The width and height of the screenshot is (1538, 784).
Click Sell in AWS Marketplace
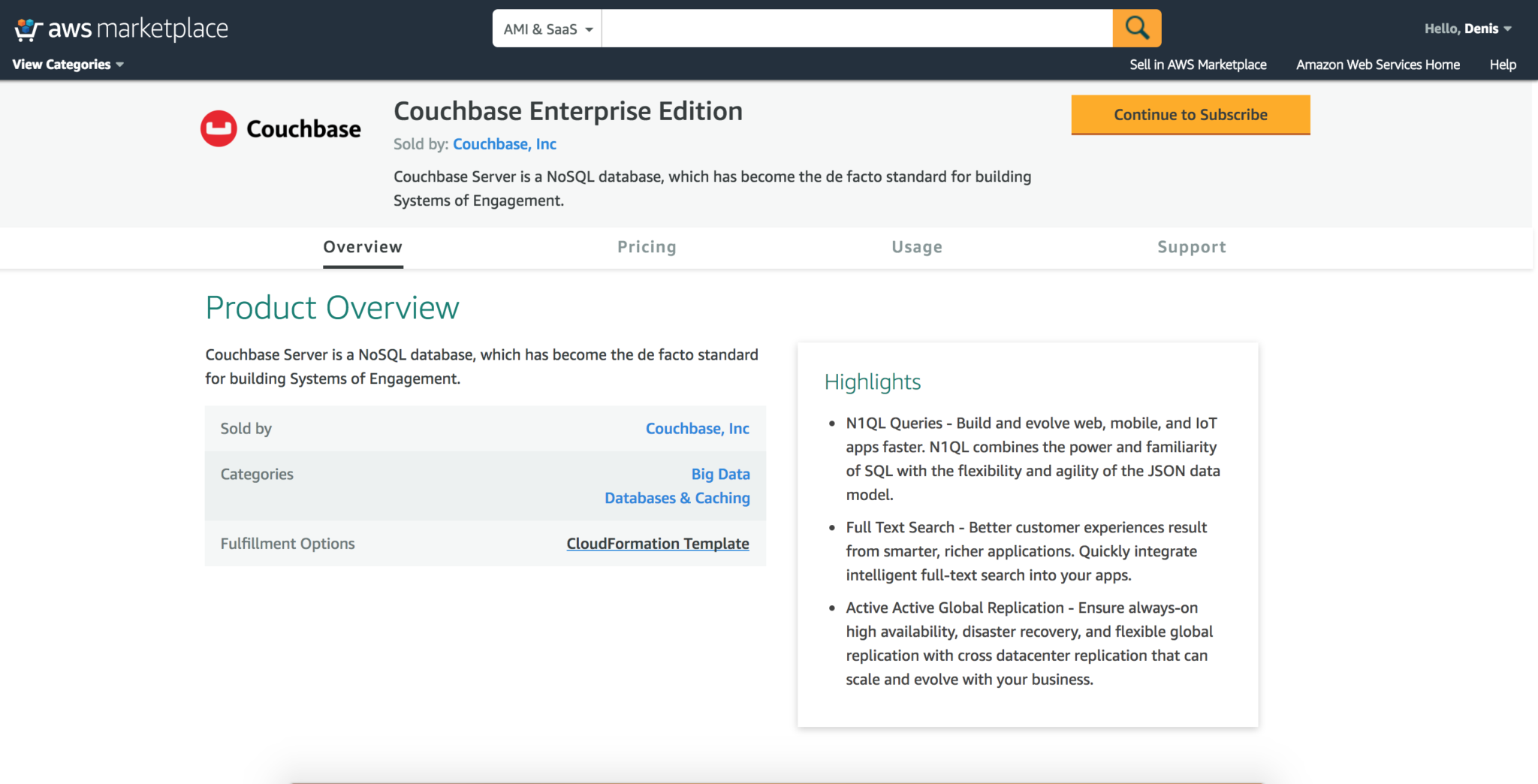point(1198,65)
